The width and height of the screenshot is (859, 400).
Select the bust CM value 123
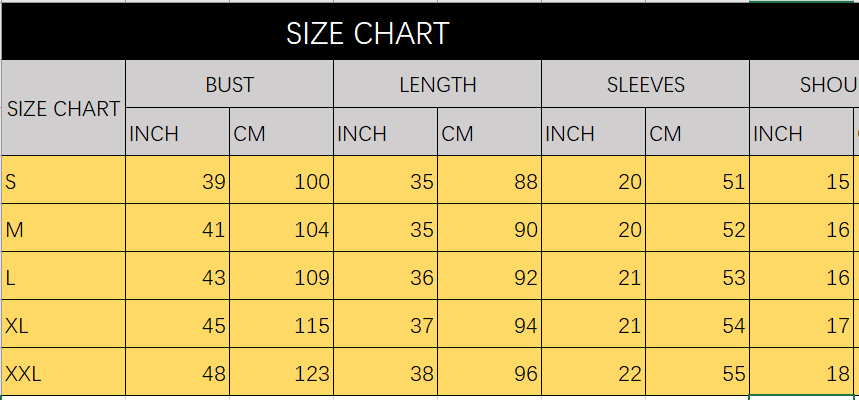[x=282, y=372]
